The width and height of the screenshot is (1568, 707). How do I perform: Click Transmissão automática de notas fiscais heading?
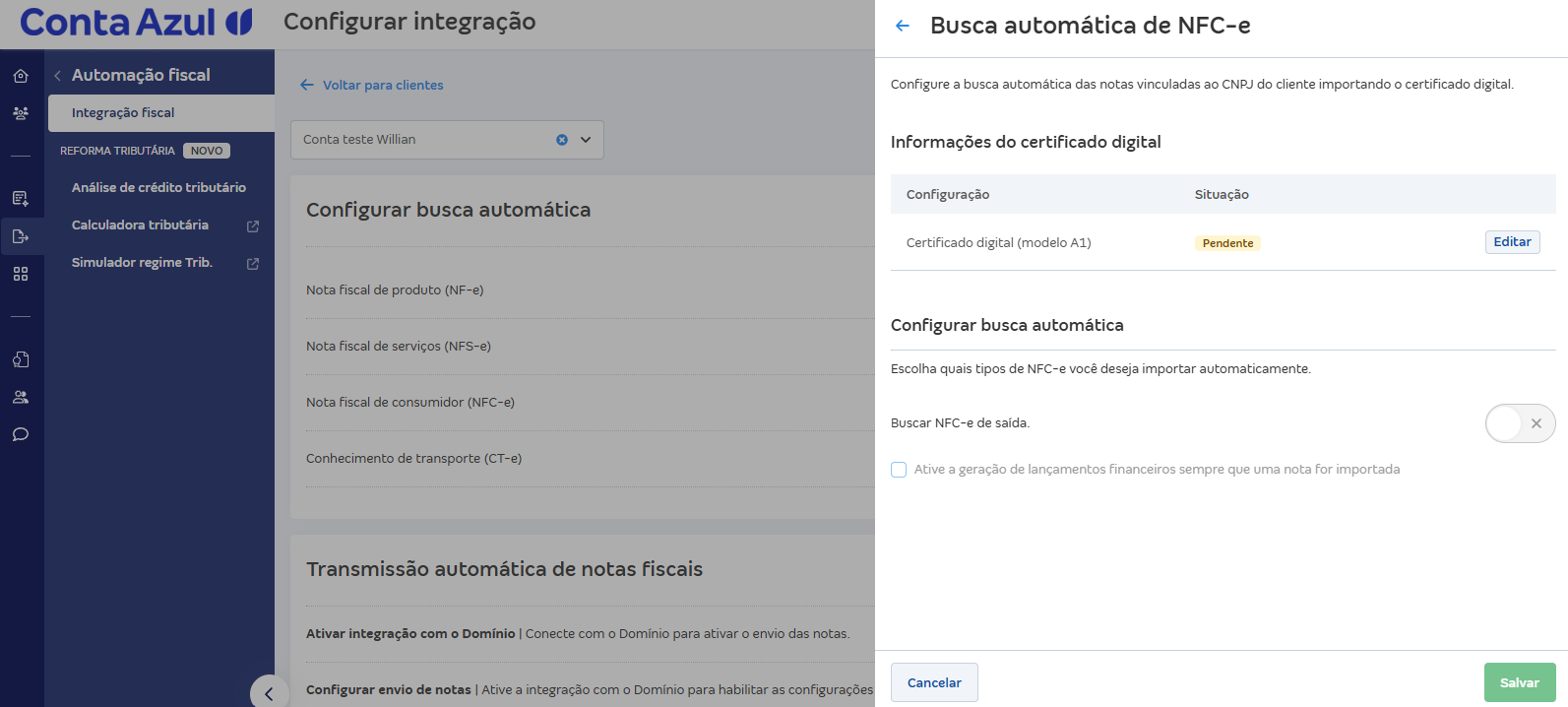[504, 569]
